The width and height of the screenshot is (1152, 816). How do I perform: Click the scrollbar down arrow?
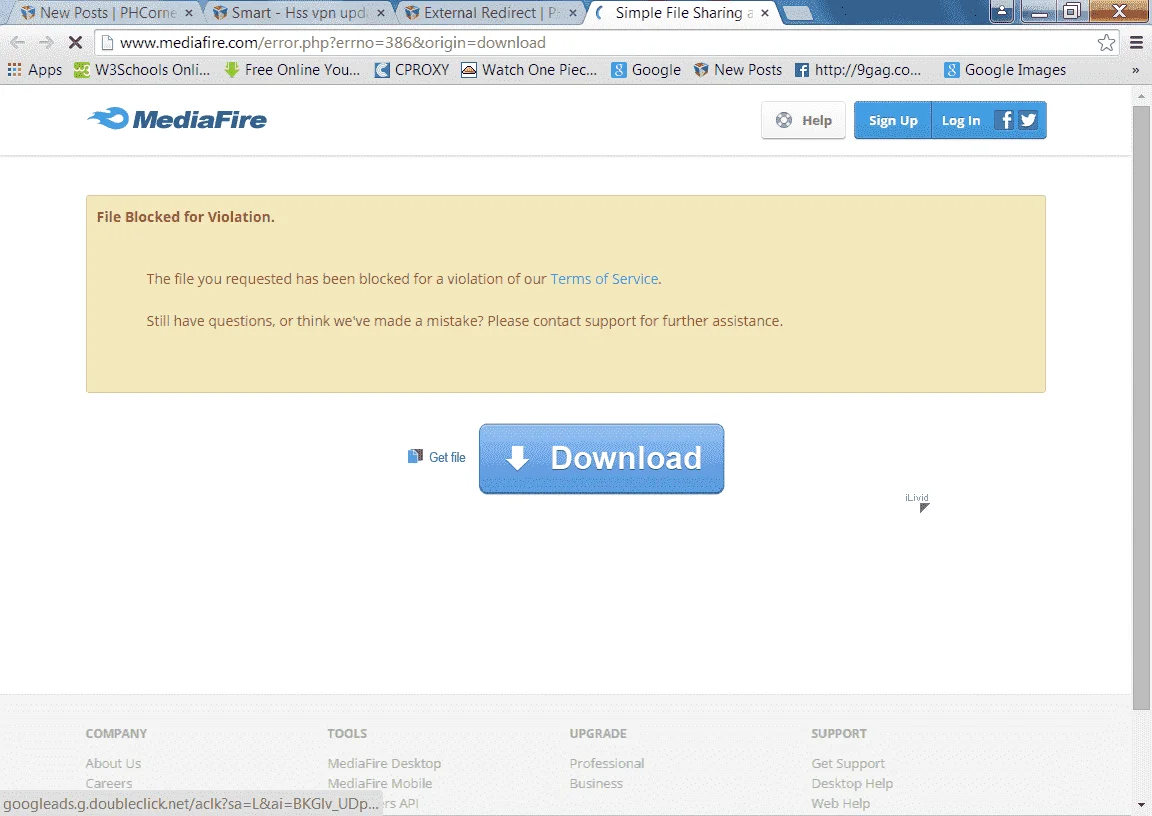point(1141,805)
